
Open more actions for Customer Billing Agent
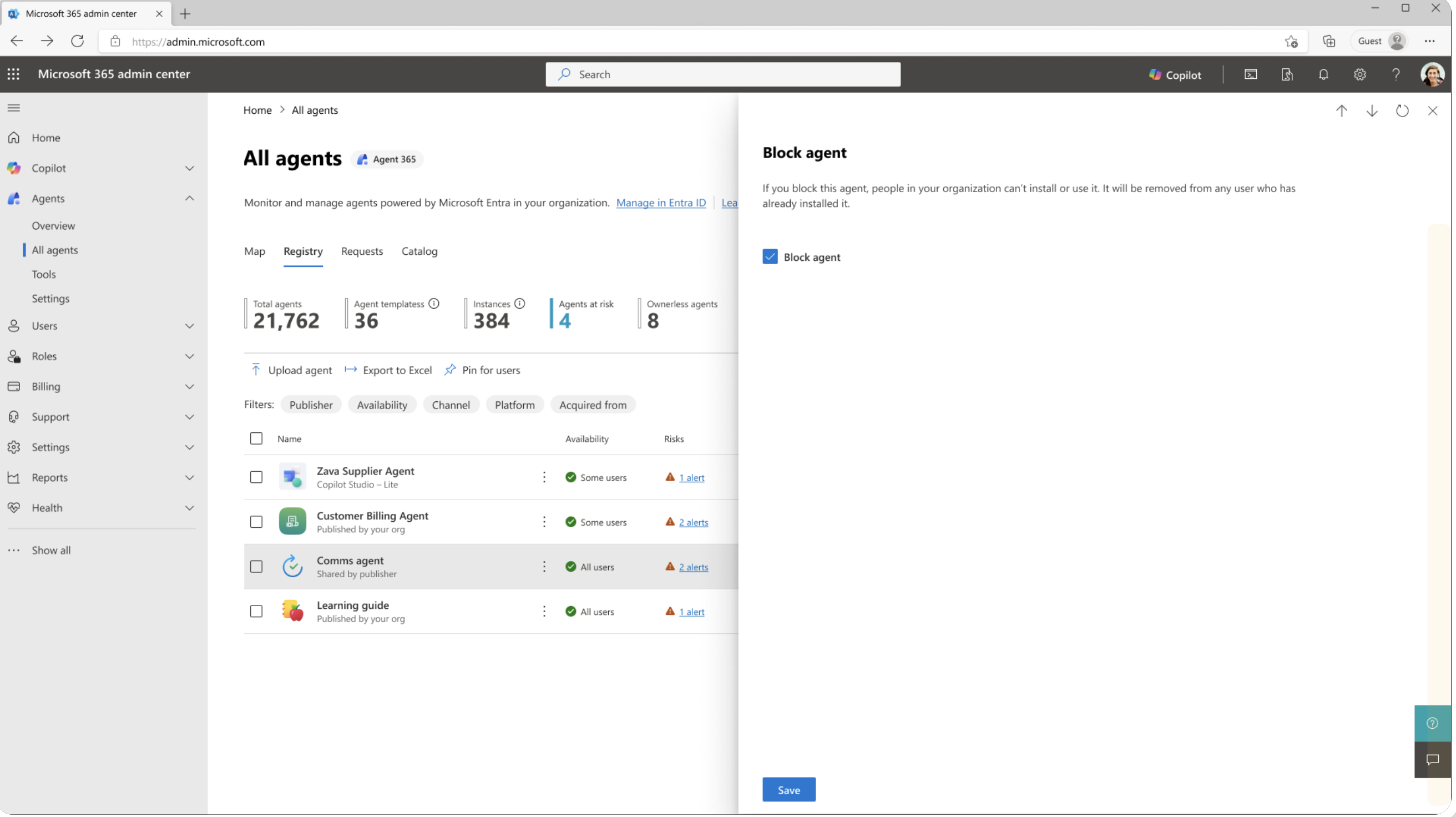coord(544,522)
